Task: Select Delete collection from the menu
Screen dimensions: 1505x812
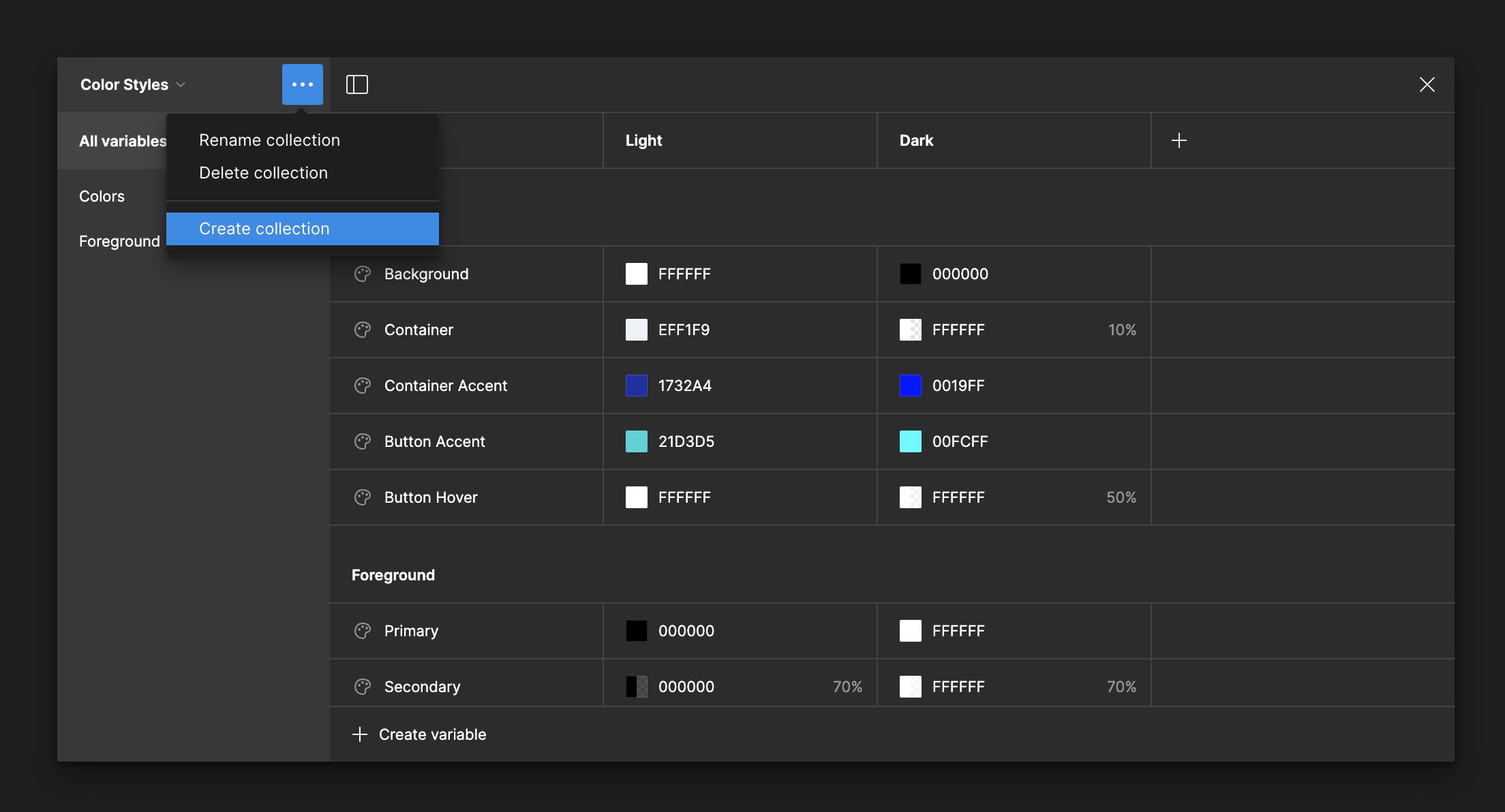Action: pyautogui.click(x=264, y=172)
